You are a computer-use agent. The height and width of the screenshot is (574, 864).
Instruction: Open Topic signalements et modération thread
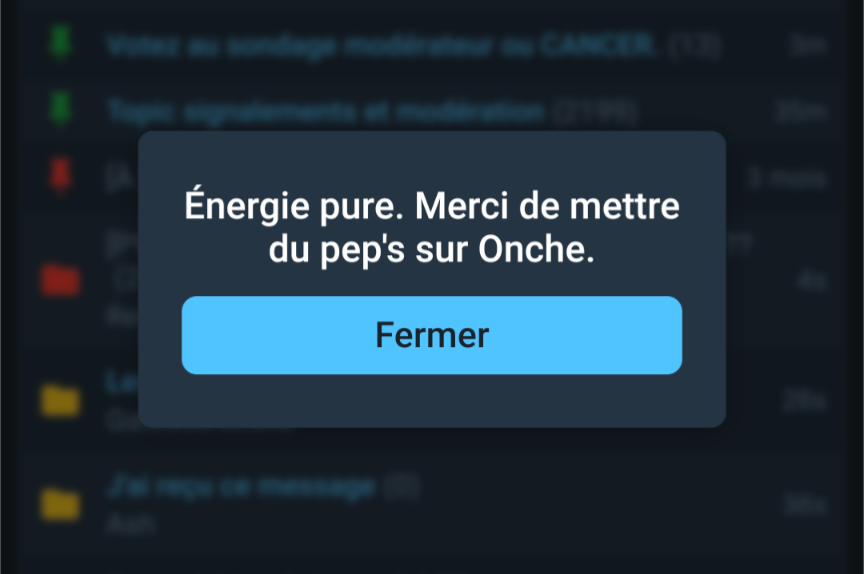coord(326,112)
